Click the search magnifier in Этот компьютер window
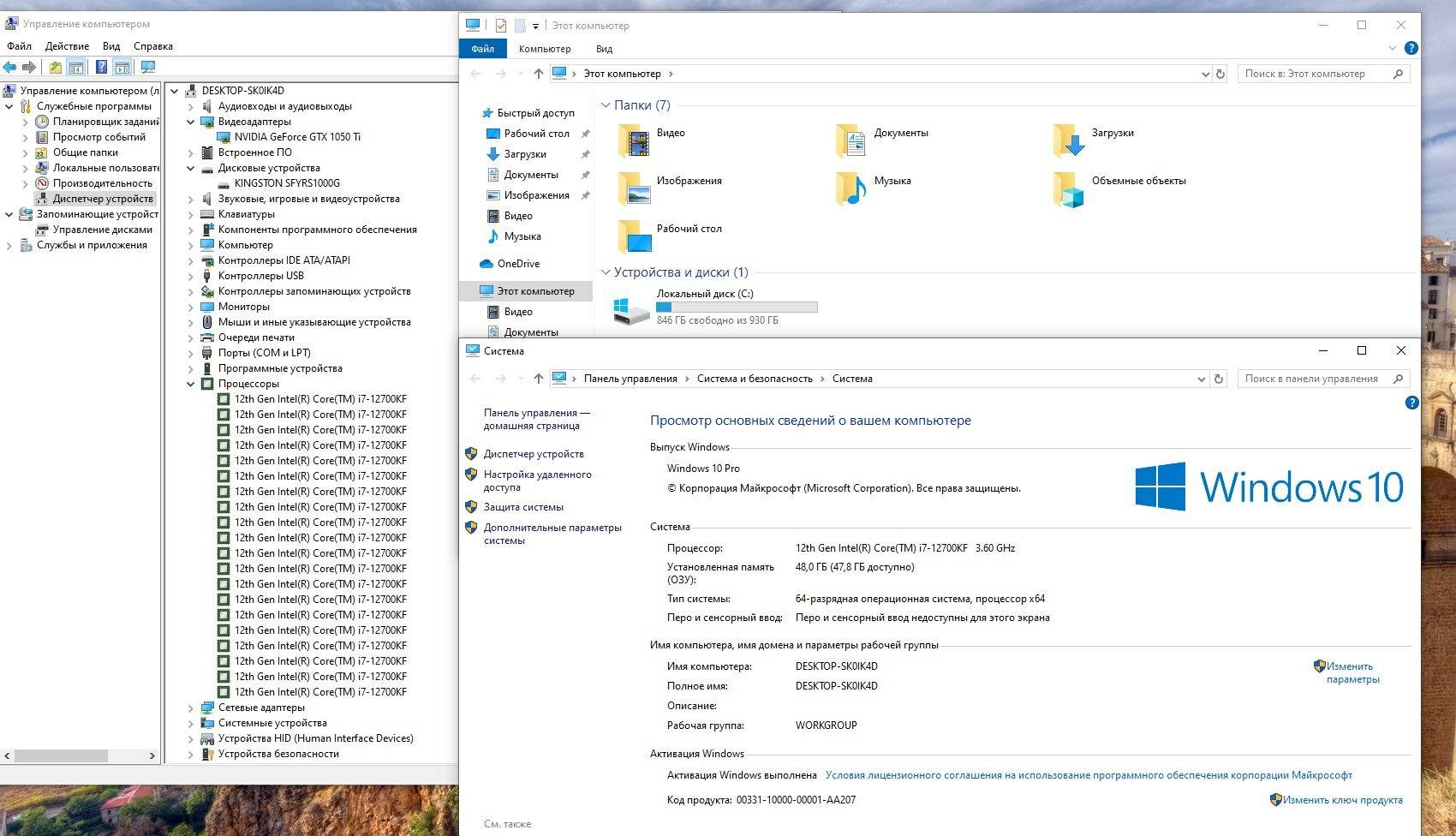This screenshot has height=836, width=1456. (x=1398, y=74)
